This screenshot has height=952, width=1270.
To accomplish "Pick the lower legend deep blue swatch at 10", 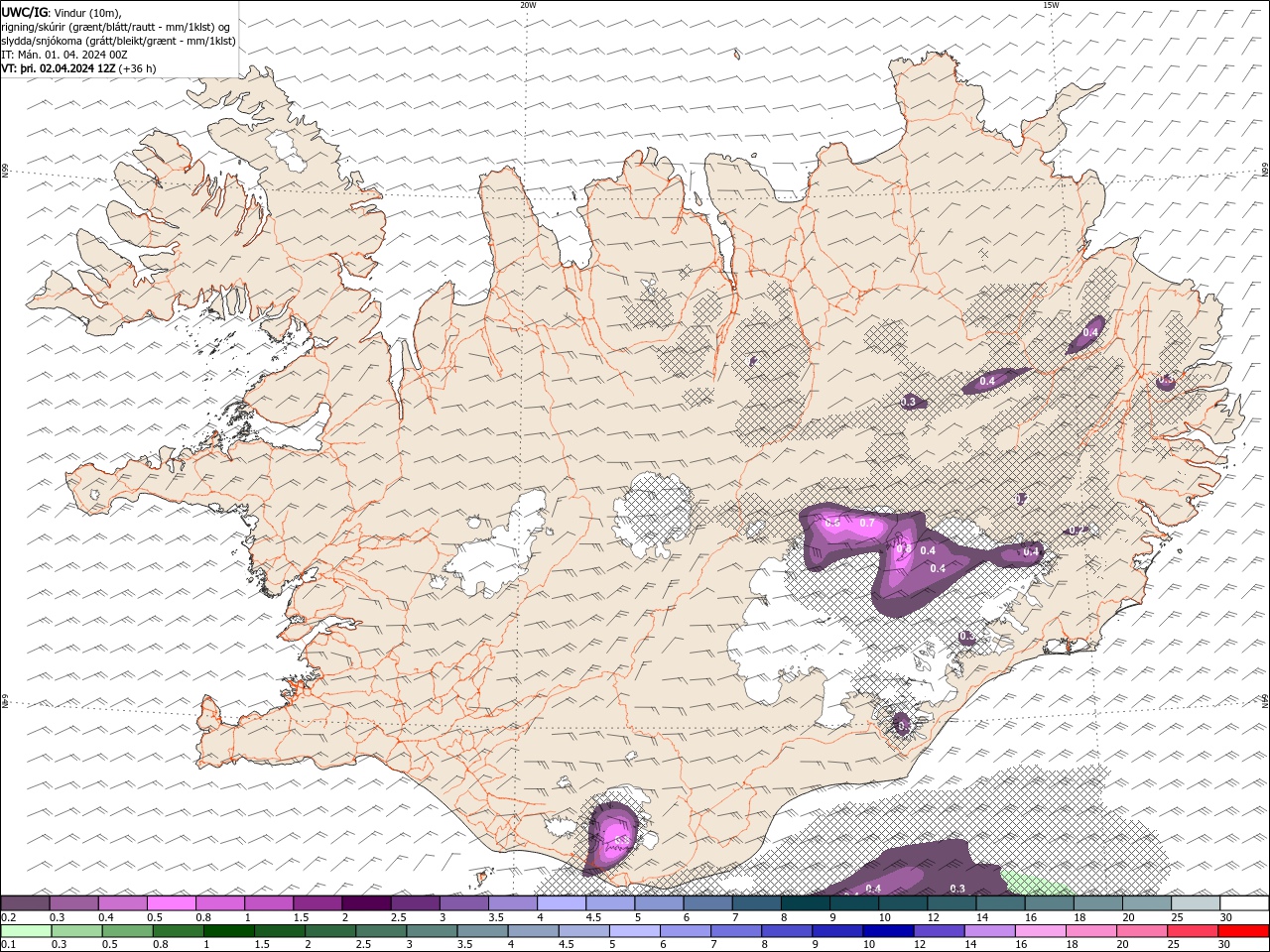I will pos(887,931).
